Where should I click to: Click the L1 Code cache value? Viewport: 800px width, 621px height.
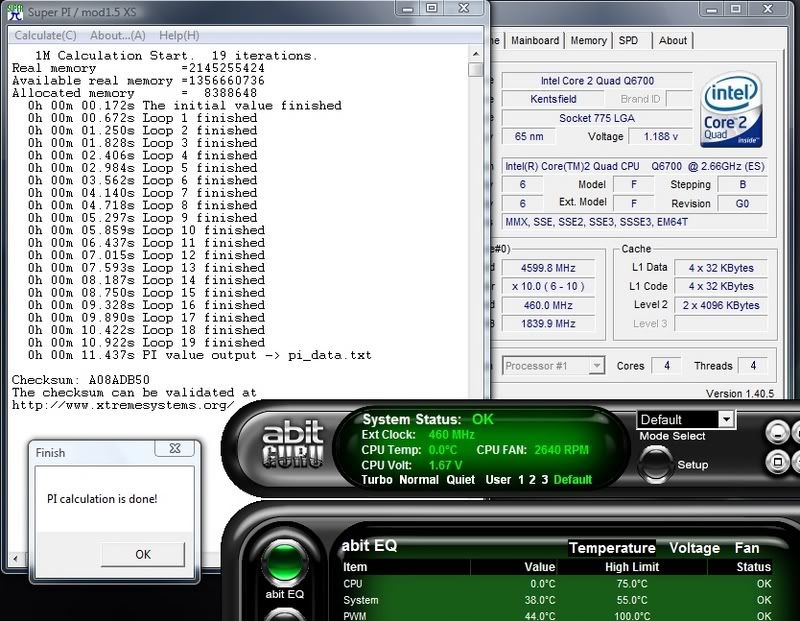[721, 286]
